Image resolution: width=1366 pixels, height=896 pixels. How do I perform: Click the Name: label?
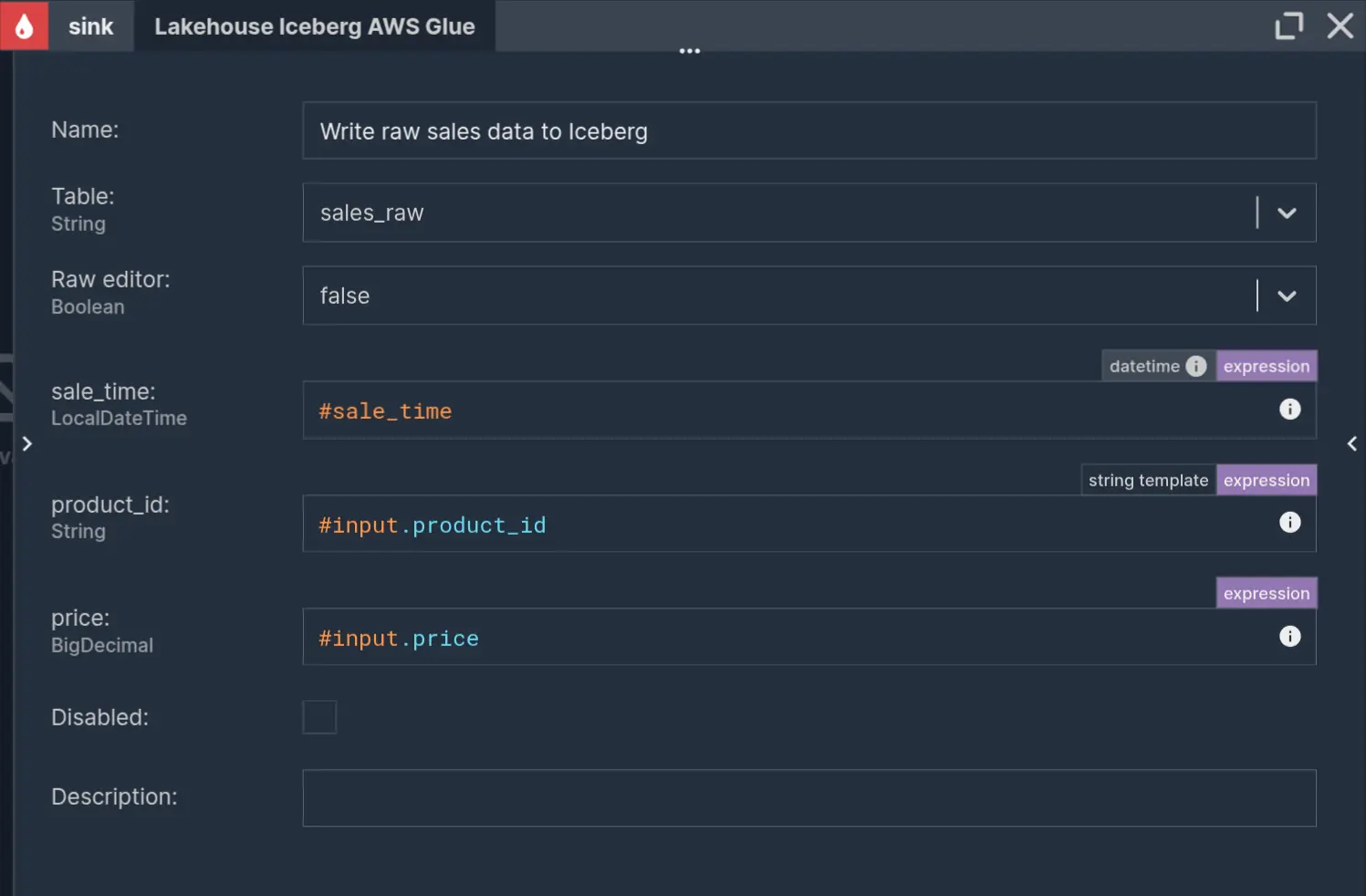[85, 130]
